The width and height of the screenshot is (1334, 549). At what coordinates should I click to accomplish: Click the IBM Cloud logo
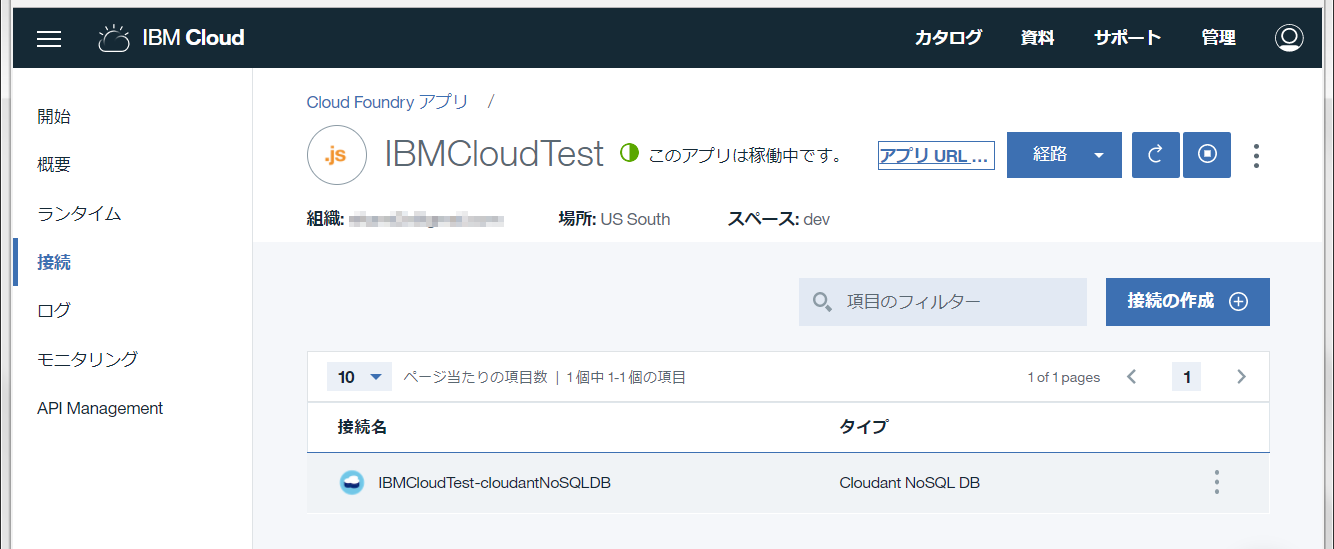tap(171, 38)
